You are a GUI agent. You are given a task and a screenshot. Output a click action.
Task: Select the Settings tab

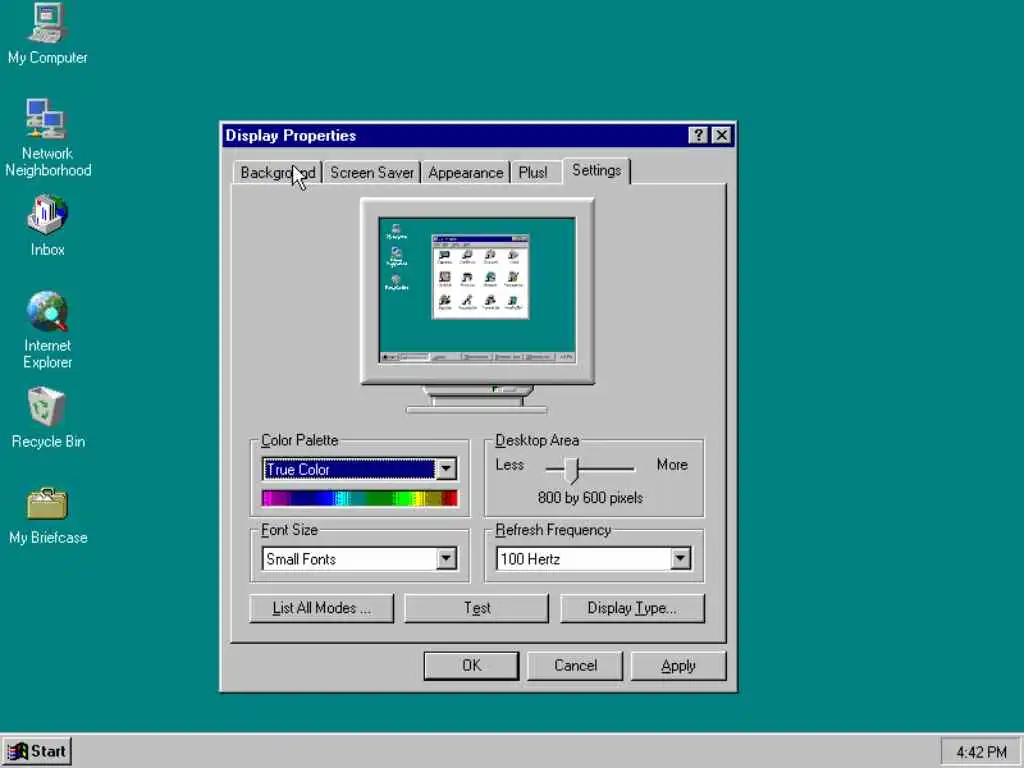pos(596,170)
